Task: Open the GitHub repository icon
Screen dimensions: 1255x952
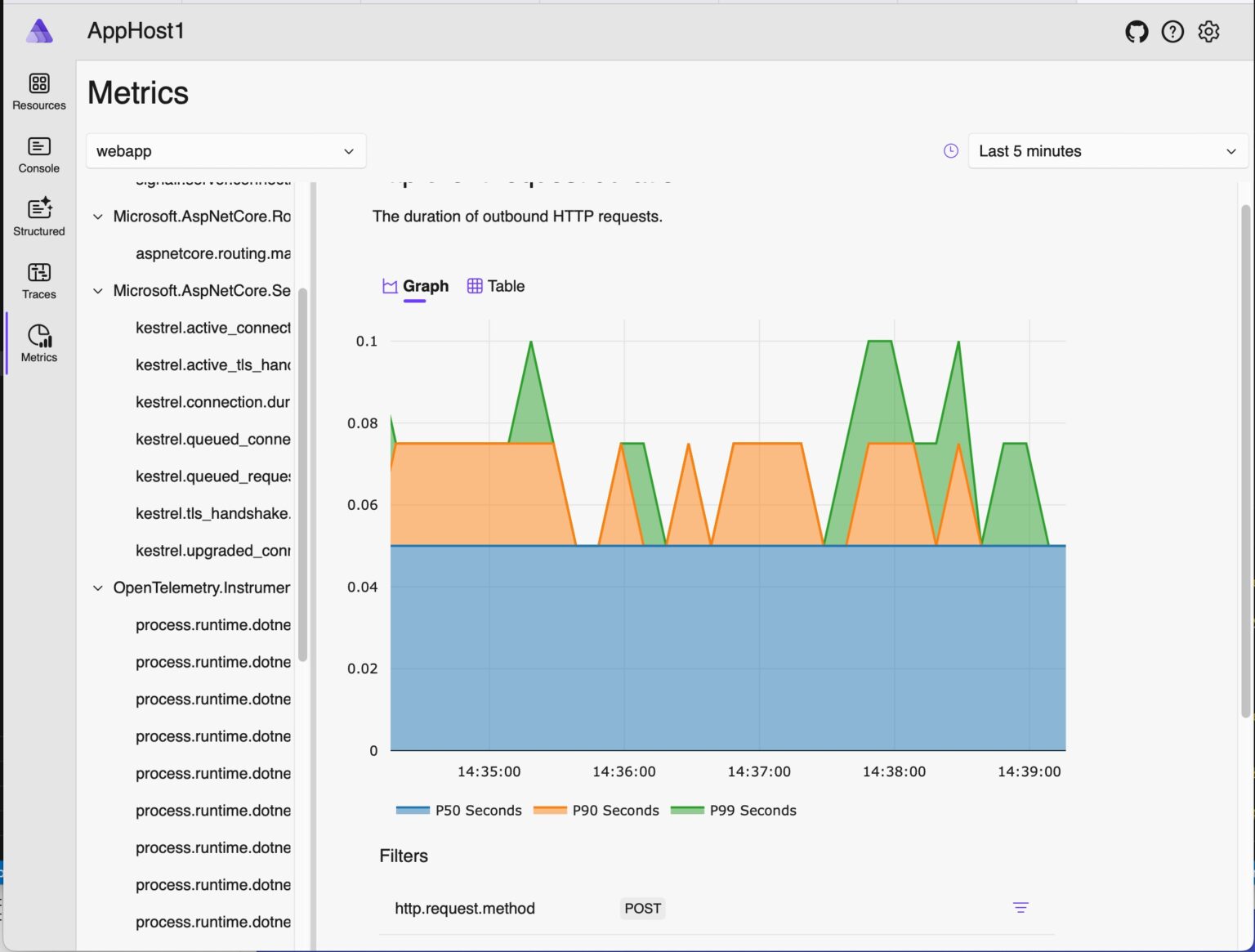Action: (x=1136, y=31)
